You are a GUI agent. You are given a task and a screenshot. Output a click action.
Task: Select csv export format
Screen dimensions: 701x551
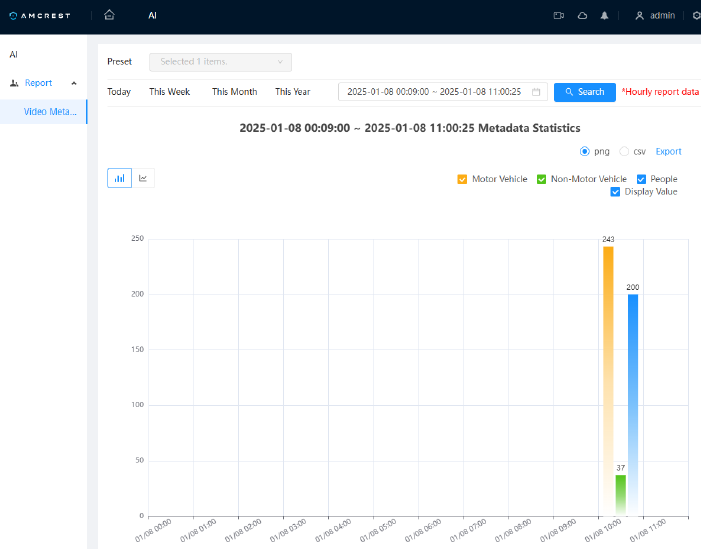[624, 152]
